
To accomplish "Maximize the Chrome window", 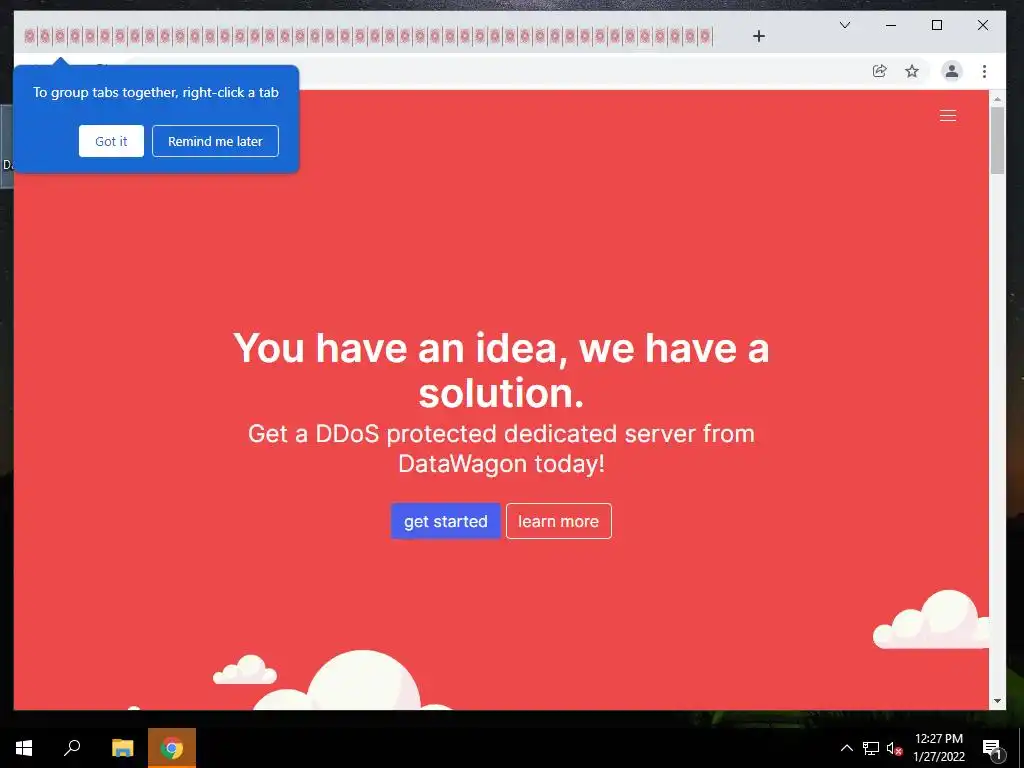I will [936, 25].
